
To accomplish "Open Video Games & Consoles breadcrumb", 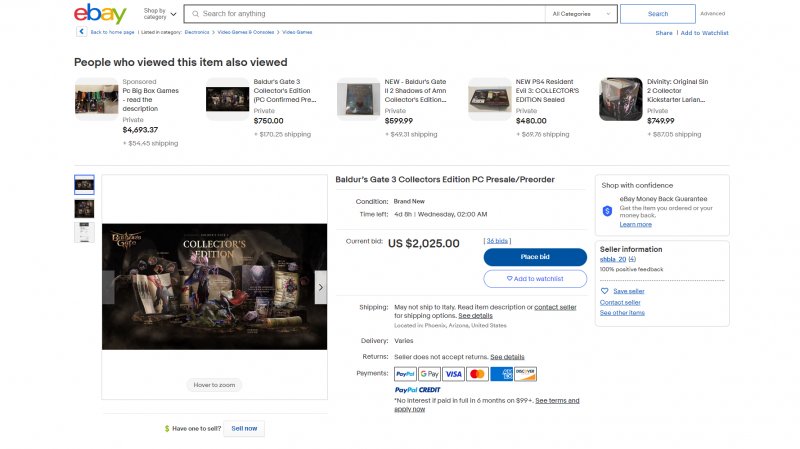I will pyautogui.click(x=245, y=32).
